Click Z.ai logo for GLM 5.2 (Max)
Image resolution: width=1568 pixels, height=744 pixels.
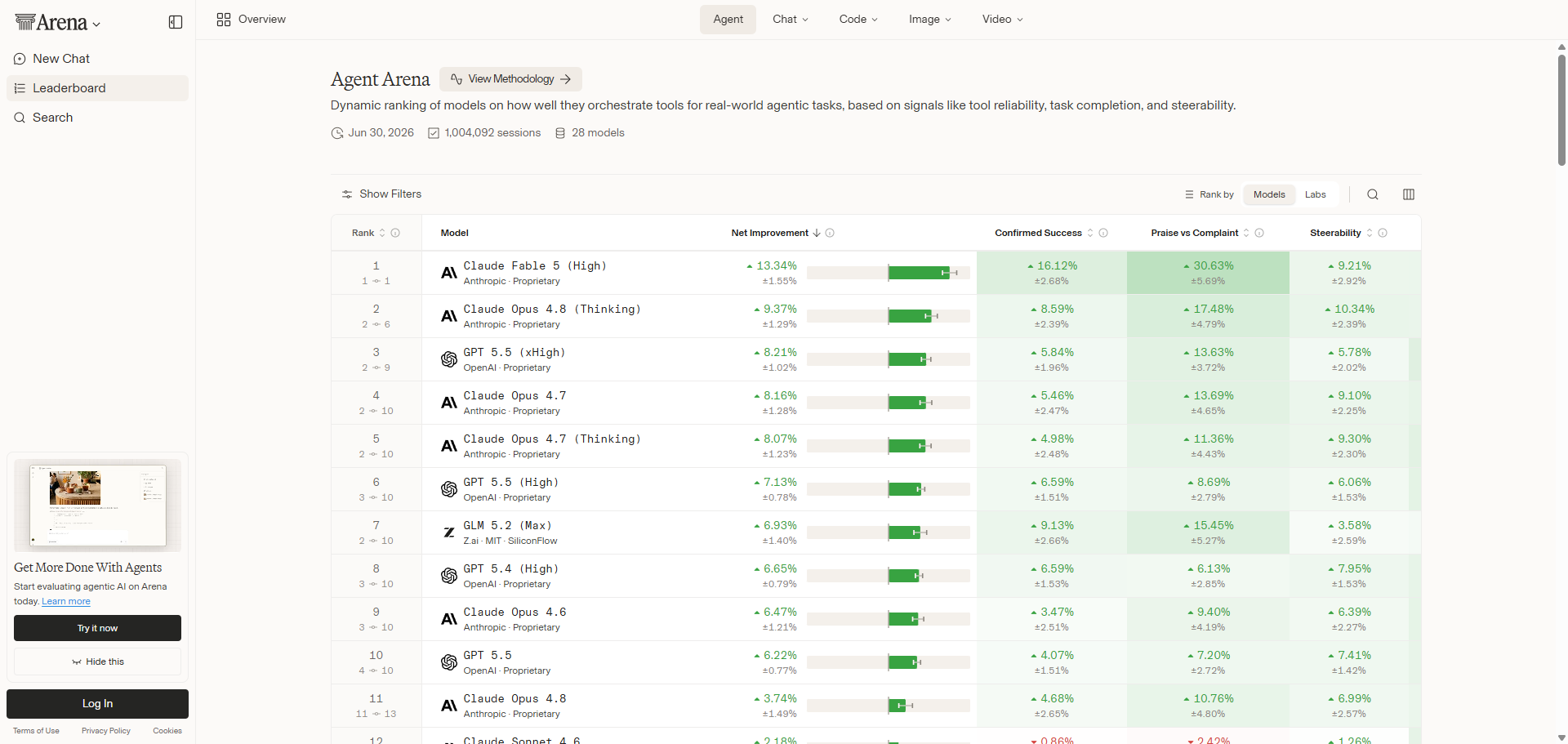tap(449, 532)
